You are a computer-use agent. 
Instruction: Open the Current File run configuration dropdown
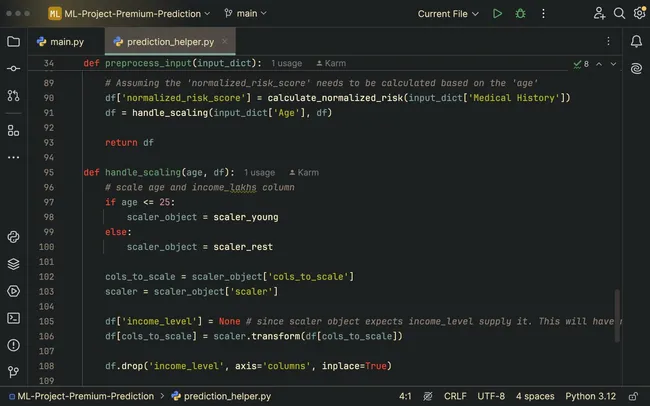448,14
